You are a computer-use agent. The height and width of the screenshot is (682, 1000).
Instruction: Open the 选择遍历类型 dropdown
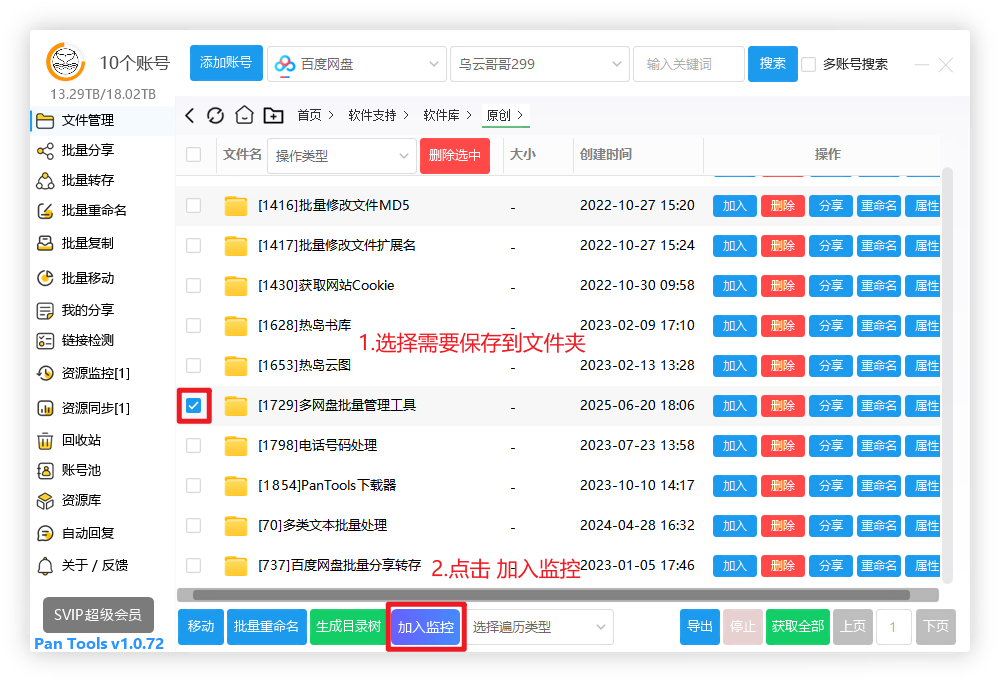(539, 627)
